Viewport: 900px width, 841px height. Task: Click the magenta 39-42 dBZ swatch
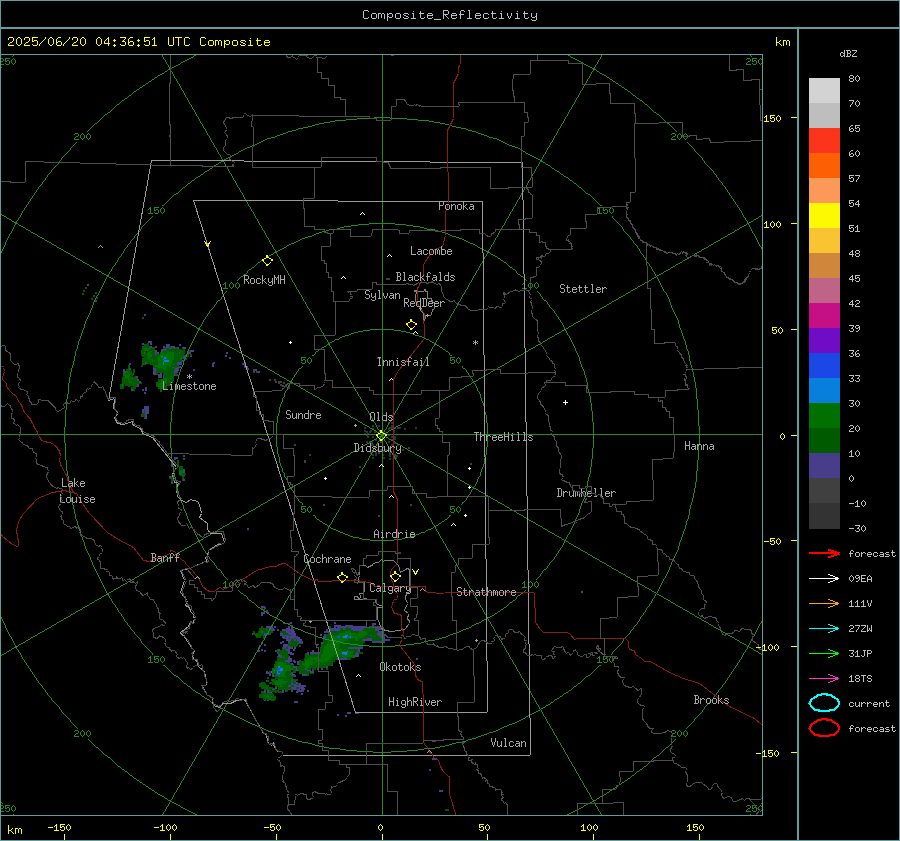824,316
